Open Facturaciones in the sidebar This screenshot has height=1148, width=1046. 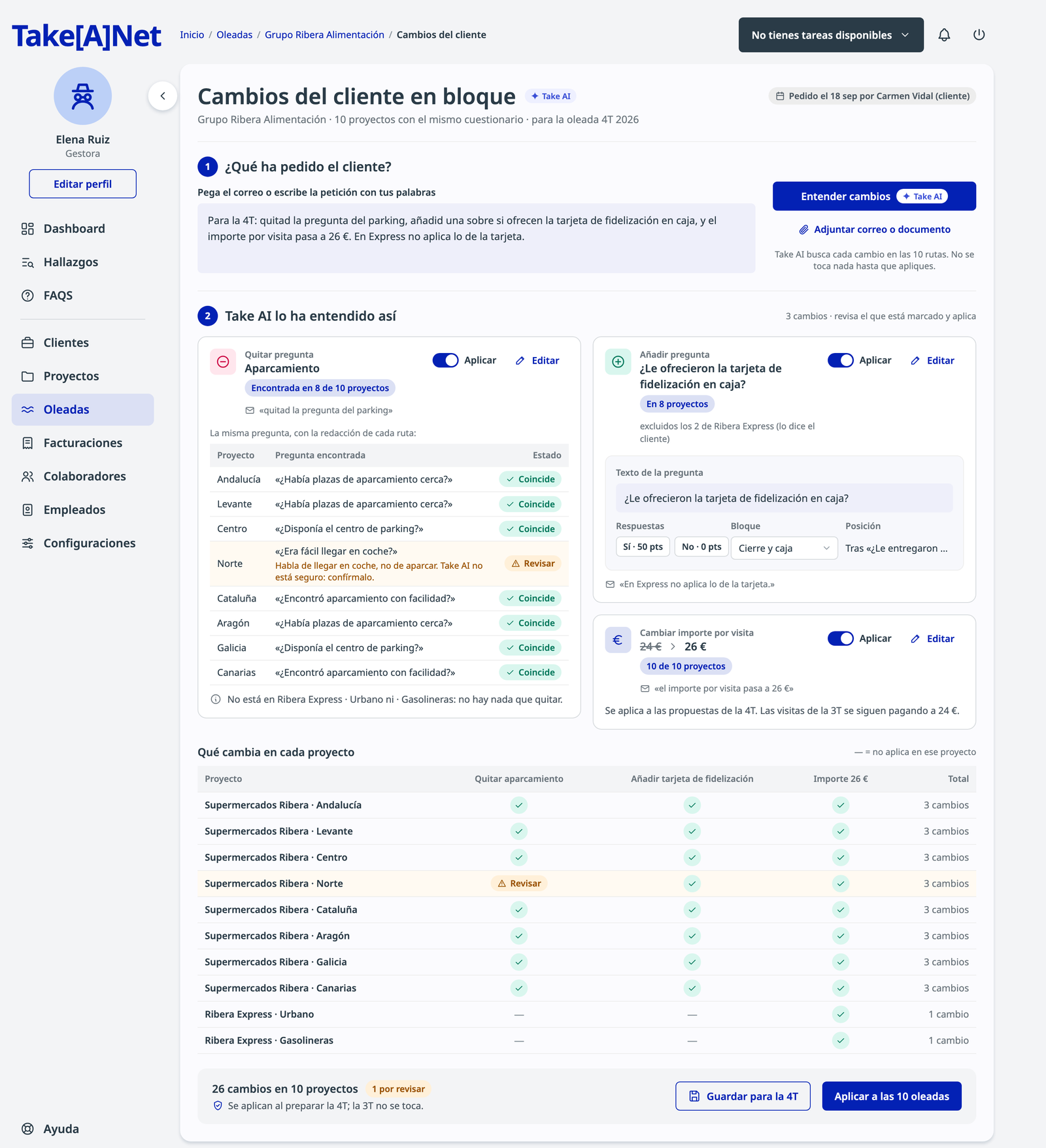pyautogui.click(x=83, y=443)
